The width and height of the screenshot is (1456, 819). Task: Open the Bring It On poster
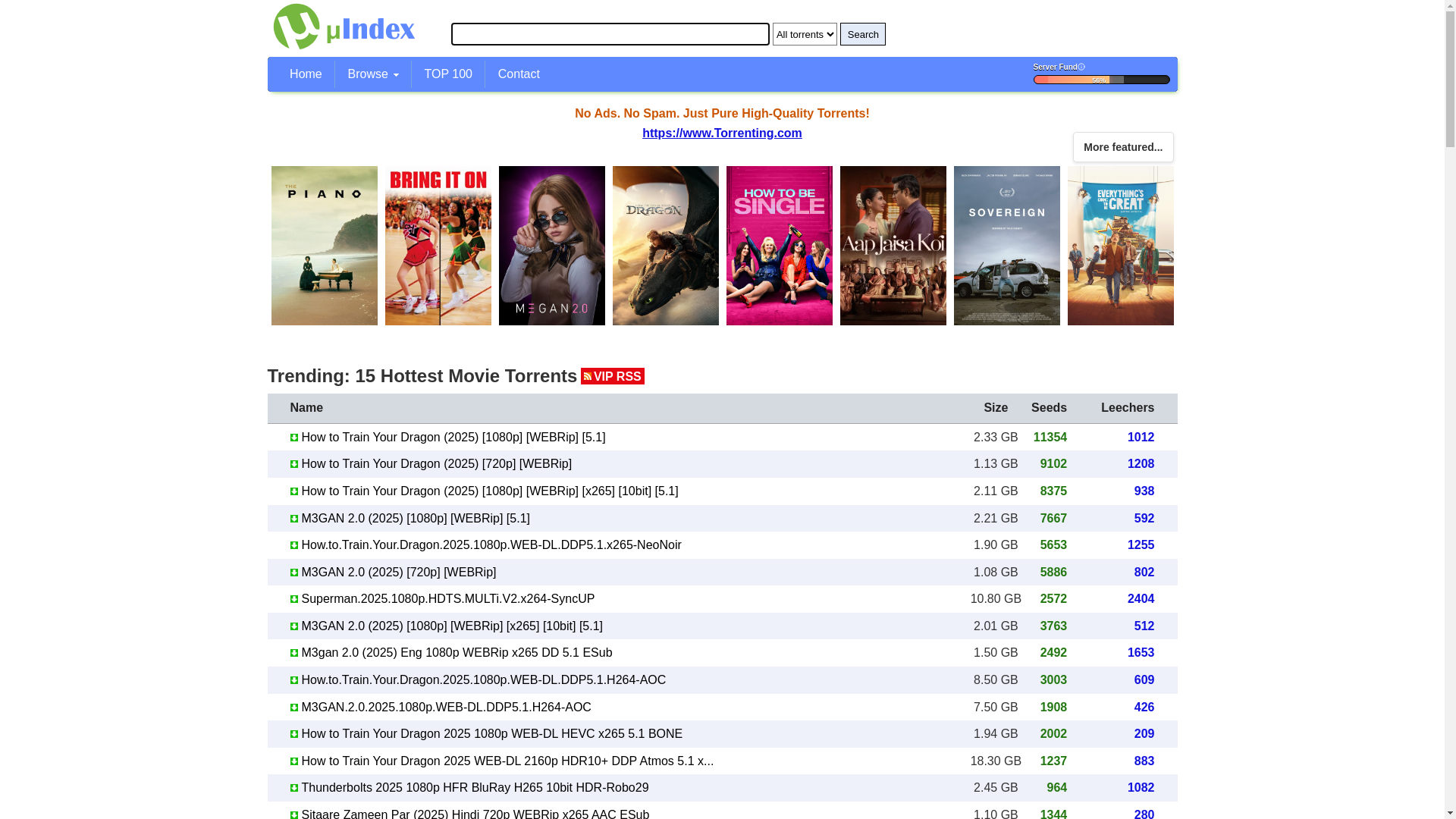click(x=438, y=246)
